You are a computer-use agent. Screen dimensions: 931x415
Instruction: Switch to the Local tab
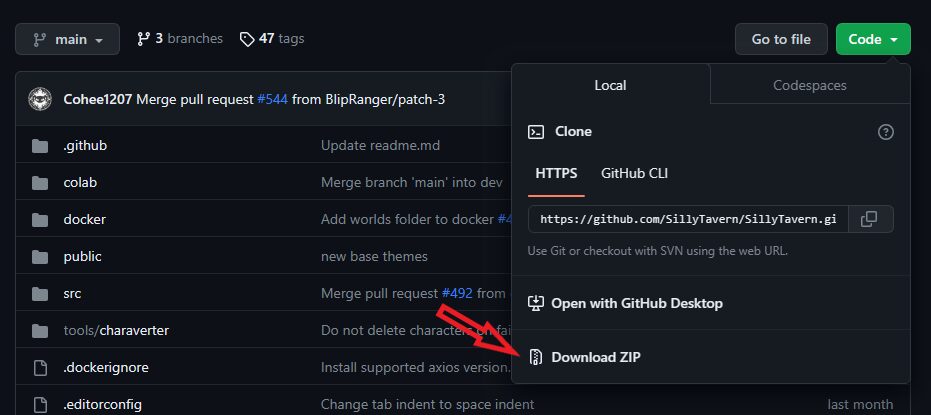(x=610, y=85)
